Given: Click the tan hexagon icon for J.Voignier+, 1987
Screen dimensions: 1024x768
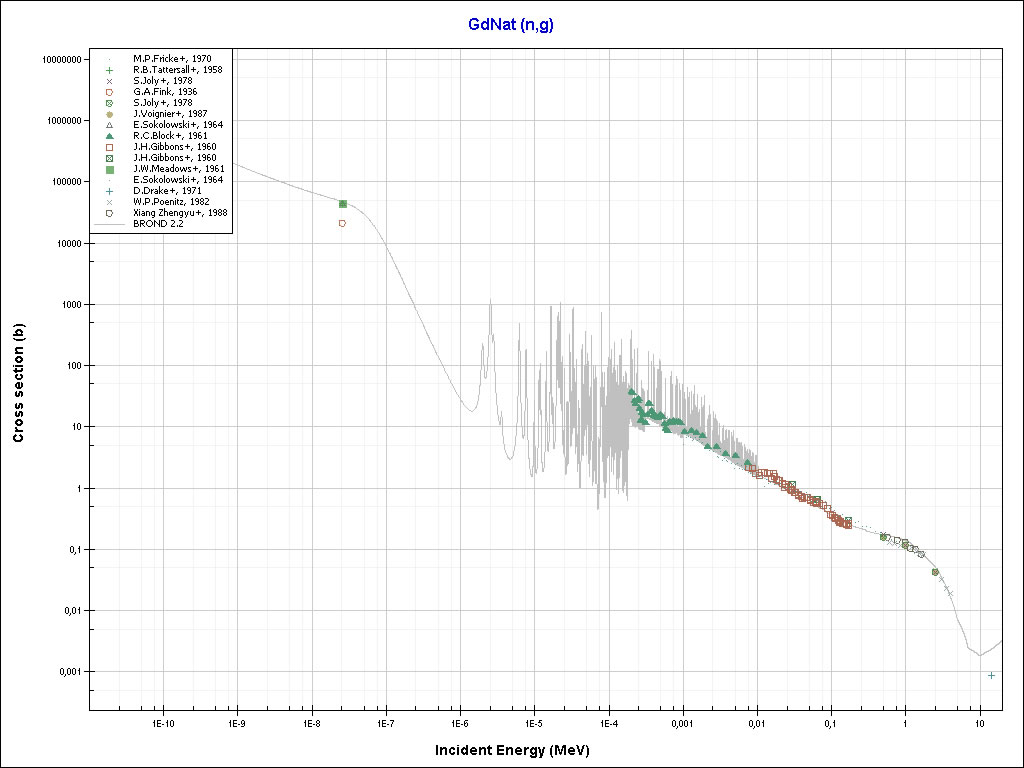Looking at the screenshot, I should click(109, 114).
